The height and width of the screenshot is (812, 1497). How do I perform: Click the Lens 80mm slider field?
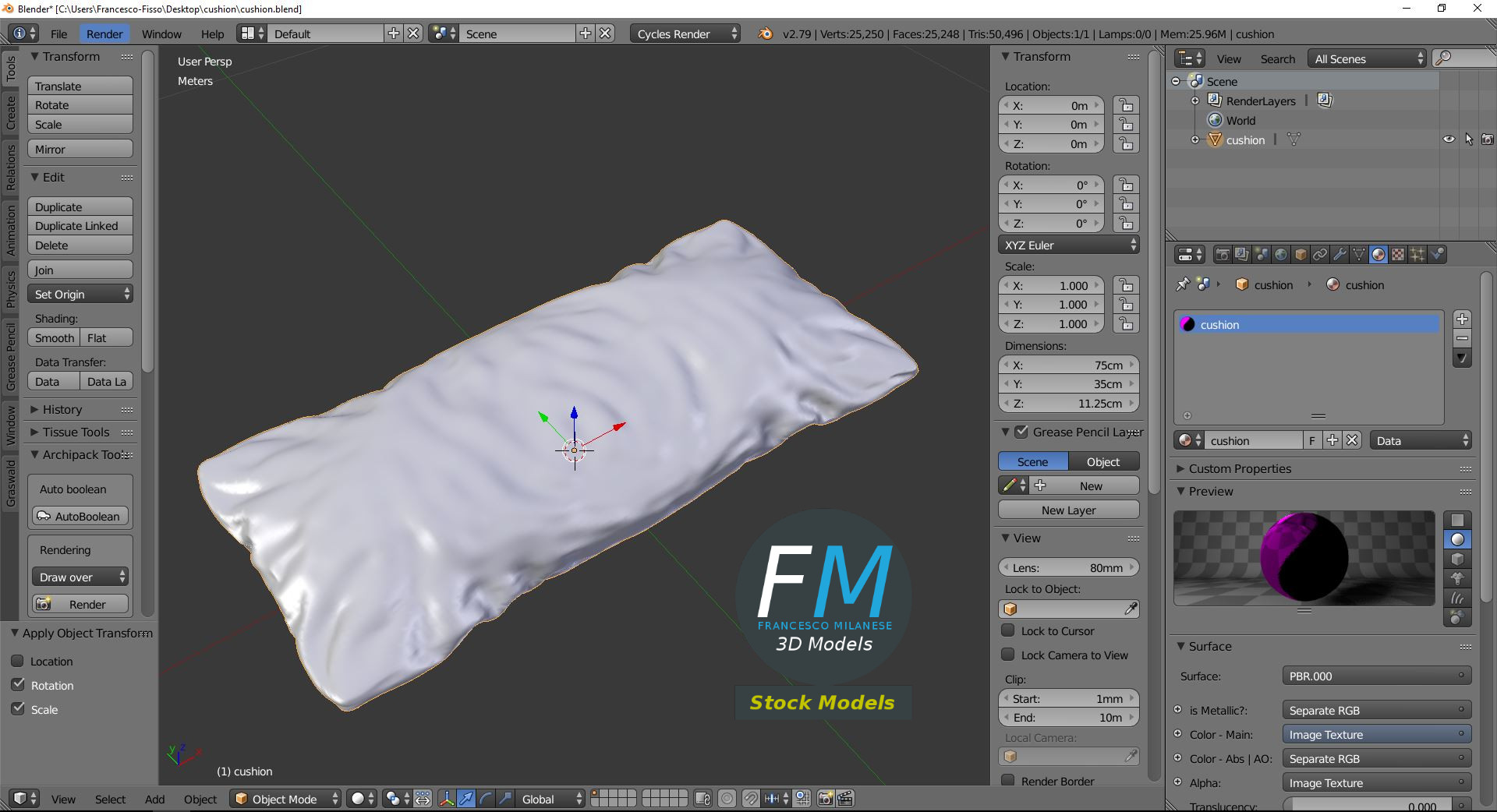1069,567
